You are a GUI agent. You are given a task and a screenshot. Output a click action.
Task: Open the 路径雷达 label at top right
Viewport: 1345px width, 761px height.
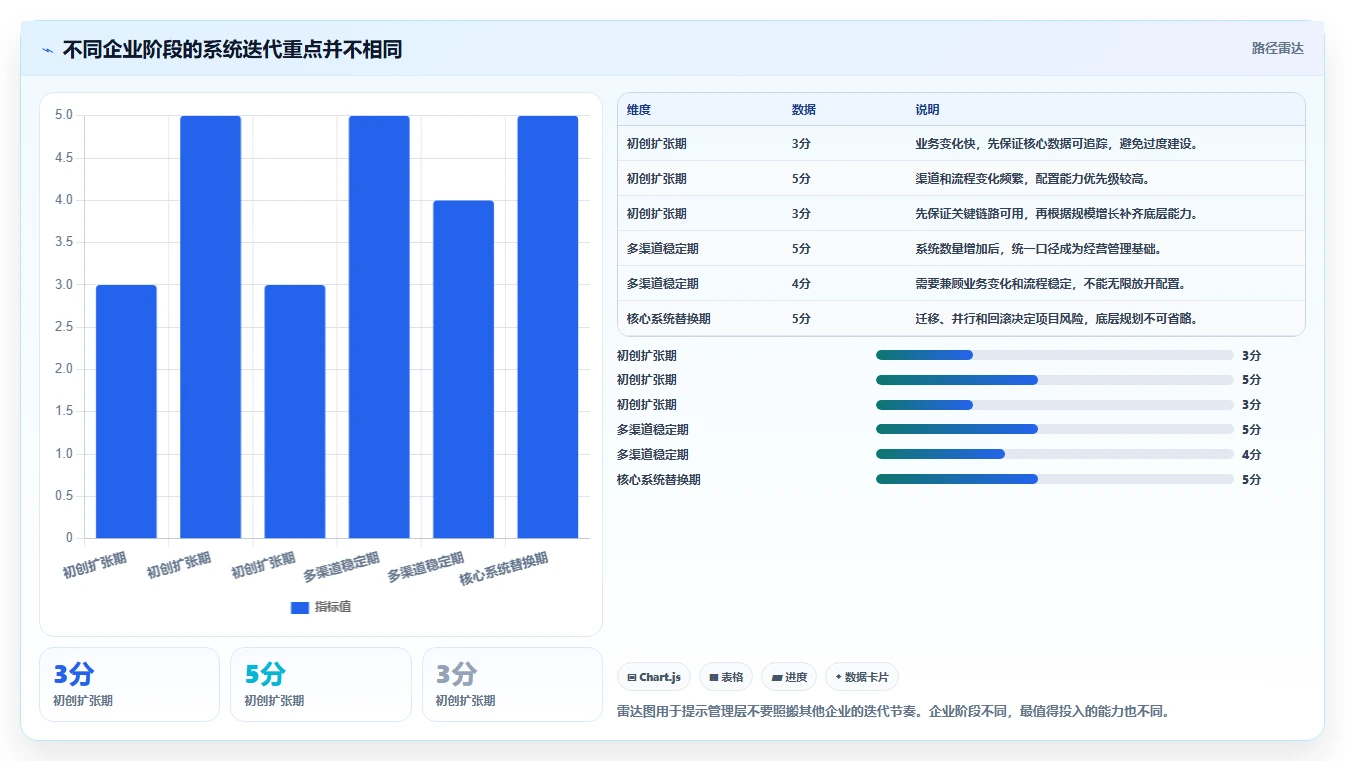1278,48
